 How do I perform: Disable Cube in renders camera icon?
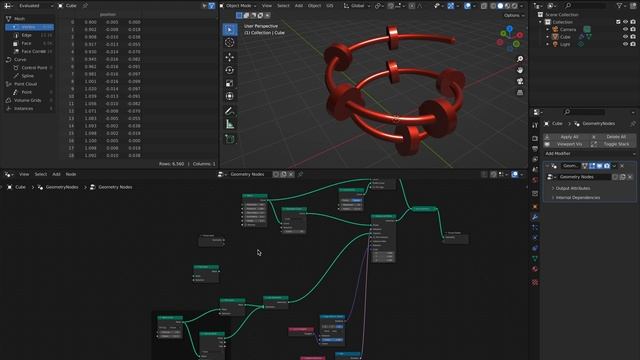633,37
